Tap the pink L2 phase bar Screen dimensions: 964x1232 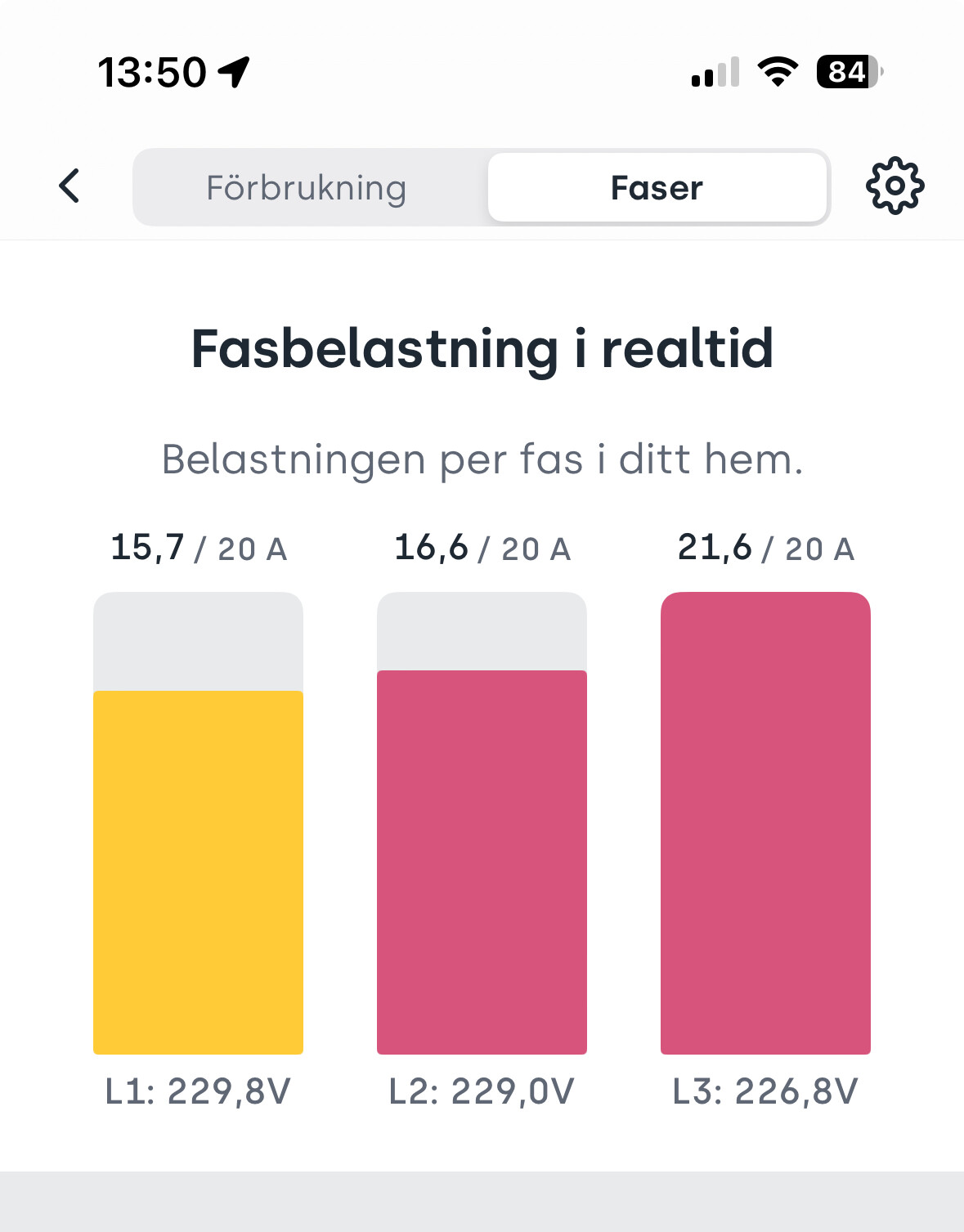[482, 862]
